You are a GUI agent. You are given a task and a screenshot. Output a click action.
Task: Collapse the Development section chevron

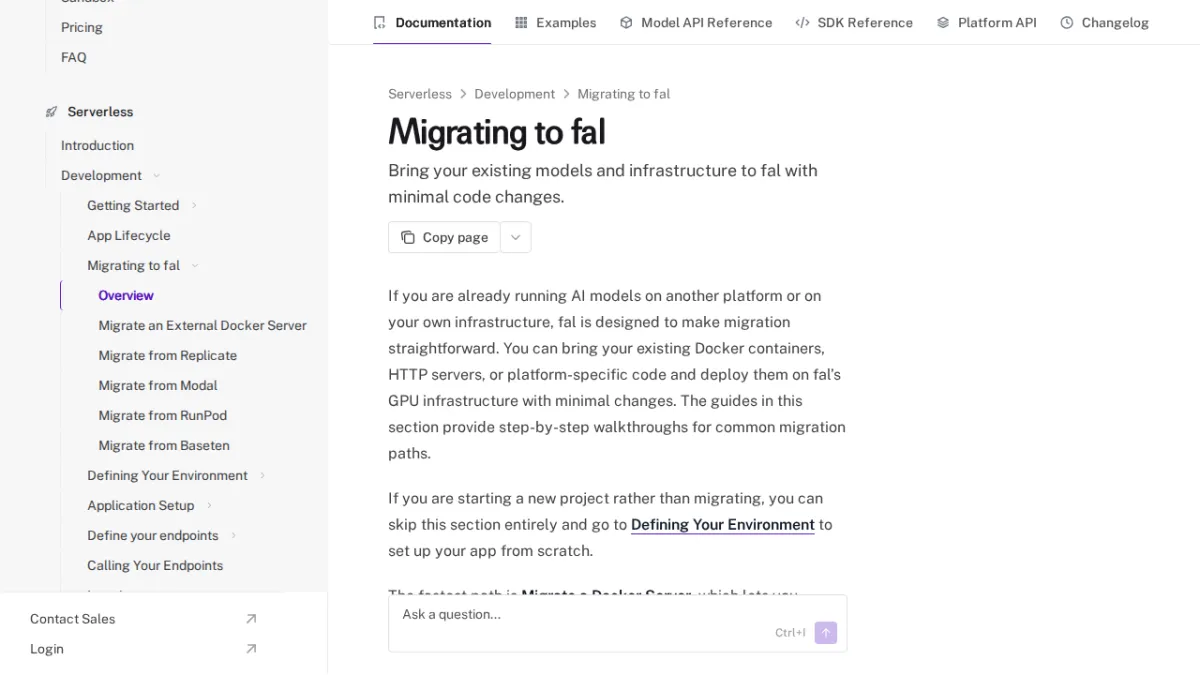156,176
